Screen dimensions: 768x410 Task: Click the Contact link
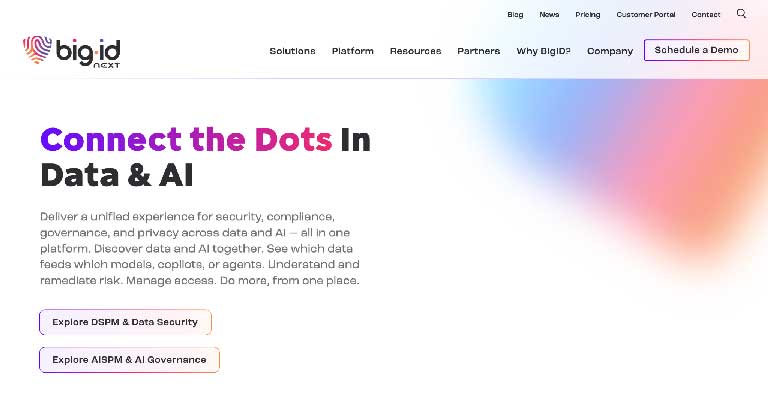tap(705, 15)
